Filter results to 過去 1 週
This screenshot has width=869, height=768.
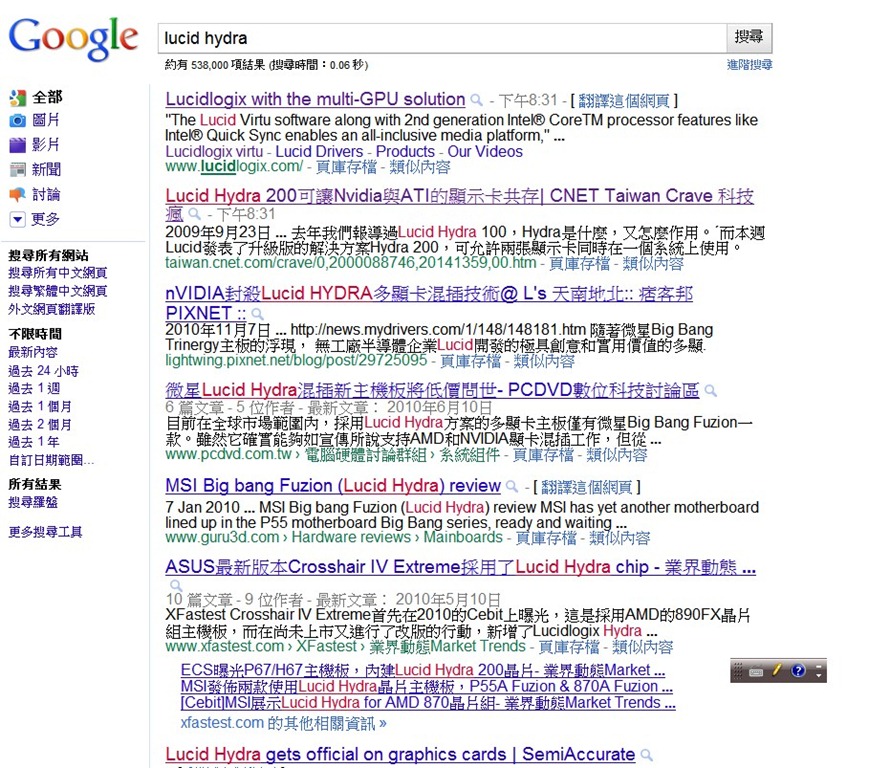[34, 388]
